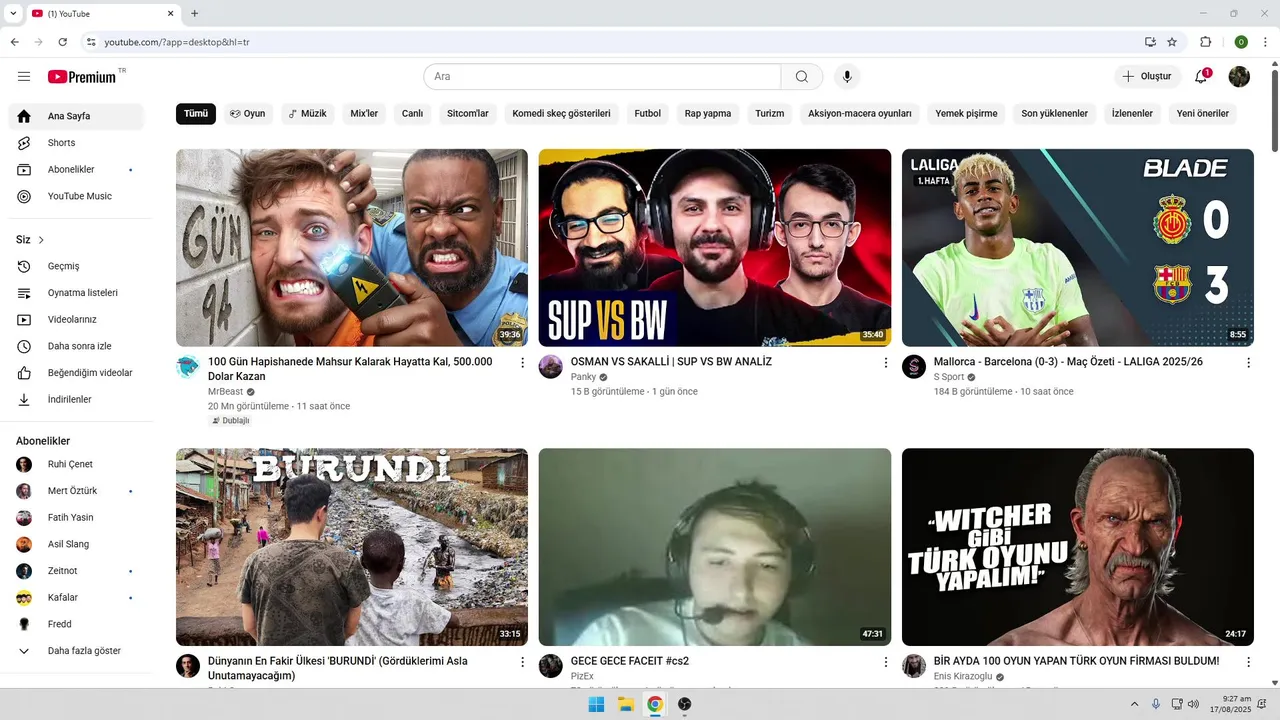Viewport: 1280px width, 720px height.
Task: Click the Oluştur create button
Action: pyautogui.click(x=1147, y=77)
